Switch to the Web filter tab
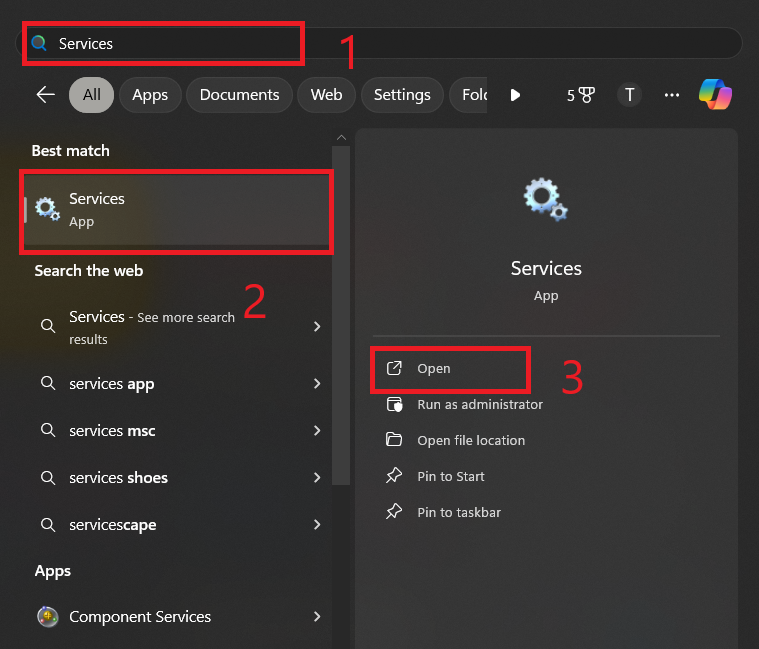 [326, 95]
